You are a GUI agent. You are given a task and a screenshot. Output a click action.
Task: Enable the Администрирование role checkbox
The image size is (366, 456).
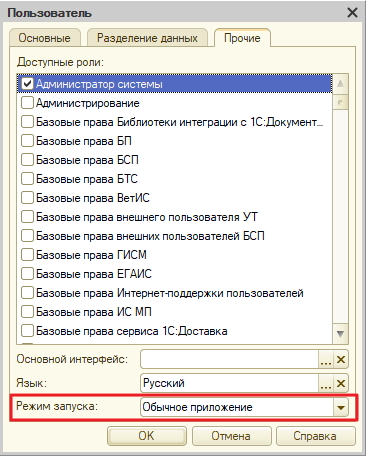tap(27, 103)
